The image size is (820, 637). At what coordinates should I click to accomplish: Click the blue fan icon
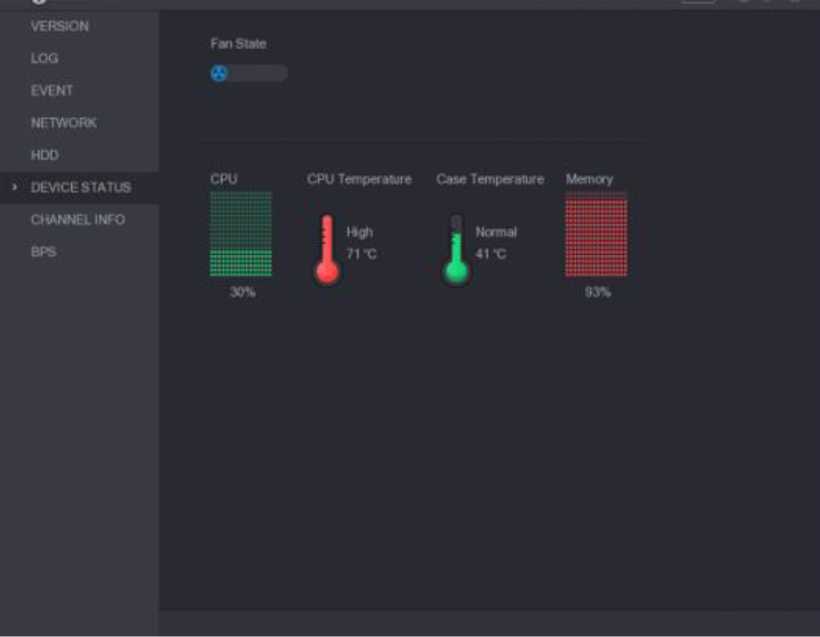click(219, 73)
